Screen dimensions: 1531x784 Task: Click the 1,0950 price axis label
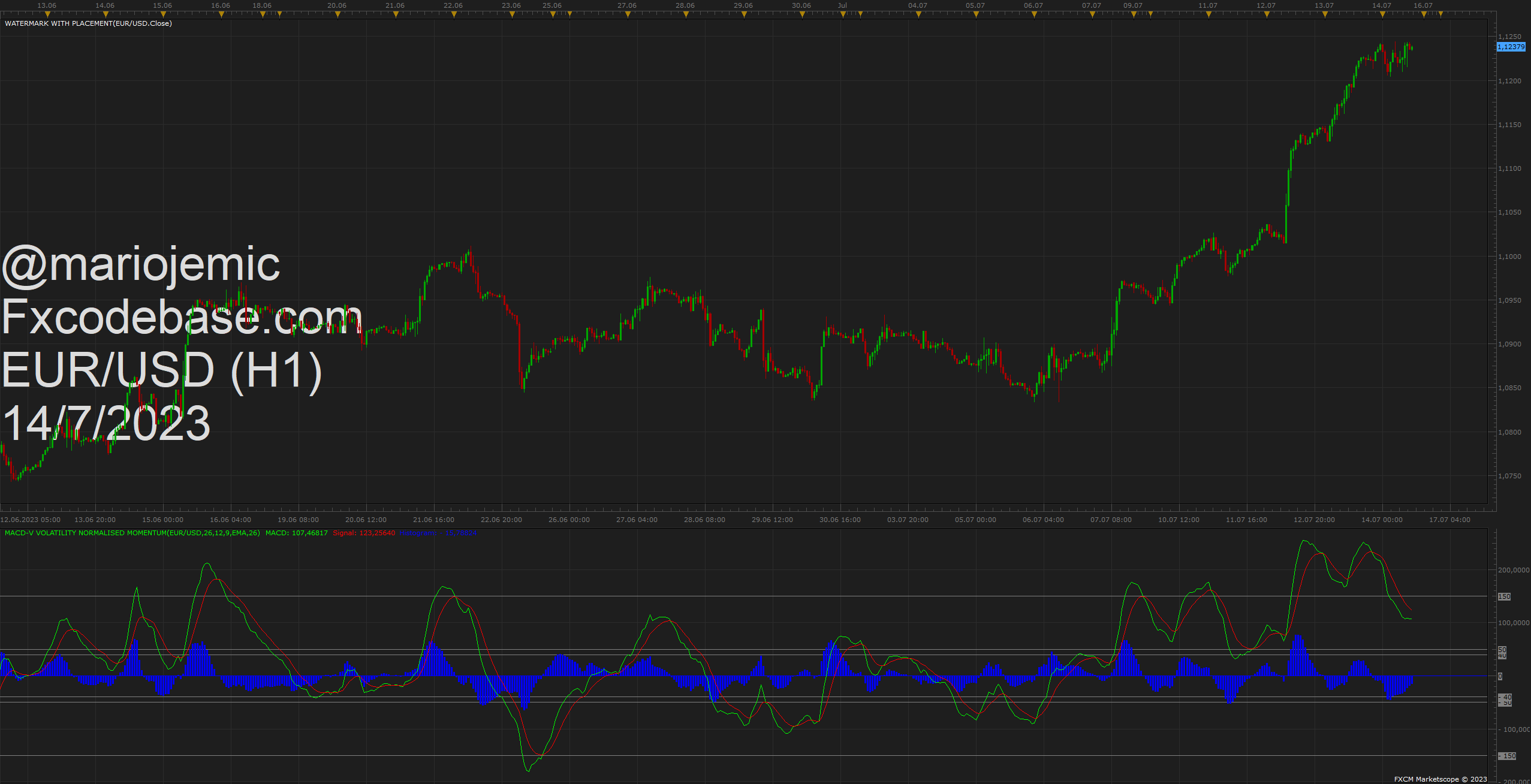coord(1509,300)
